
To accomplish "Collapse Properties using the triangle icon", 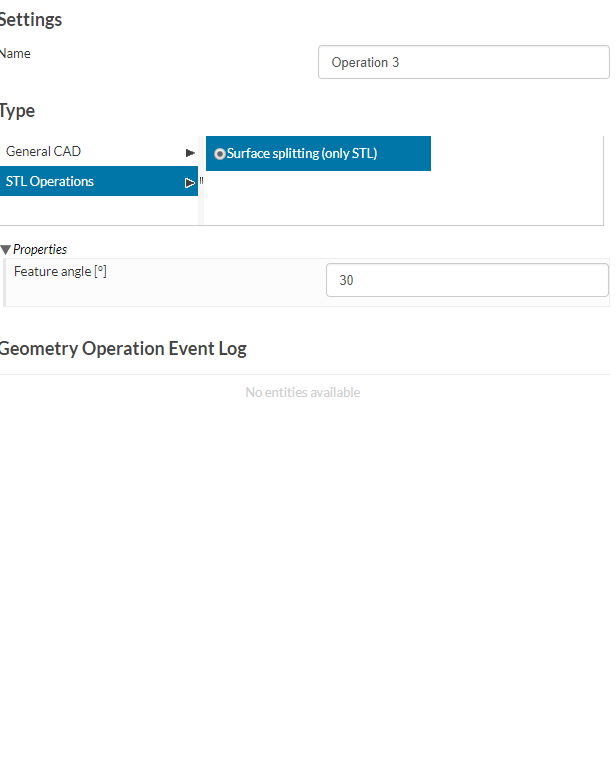I will 6,249.
